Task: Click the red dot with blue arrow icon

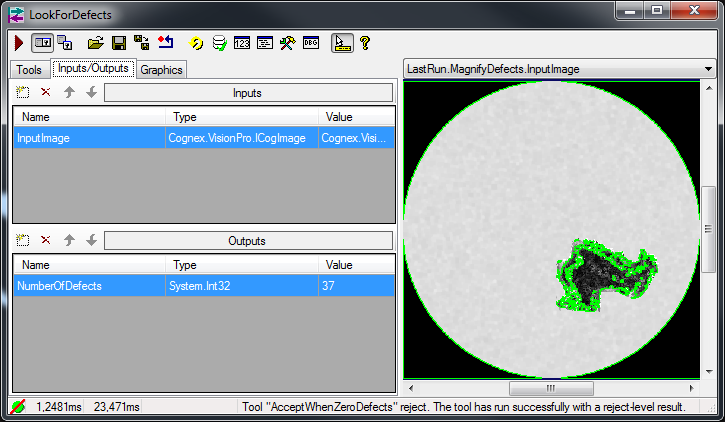Action: click(x=166, y=43)
